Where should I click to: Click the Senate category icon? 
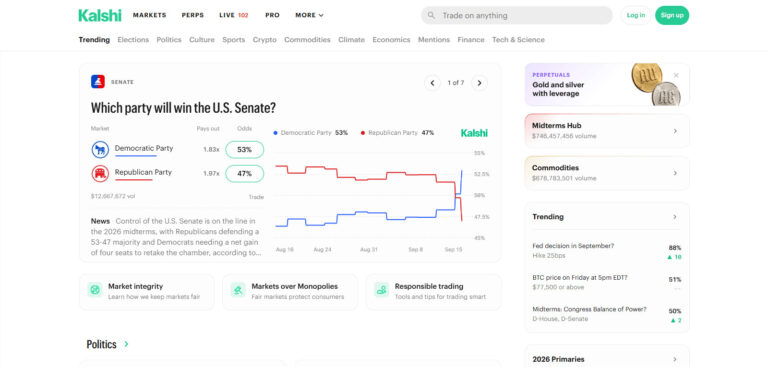(98, 82)
